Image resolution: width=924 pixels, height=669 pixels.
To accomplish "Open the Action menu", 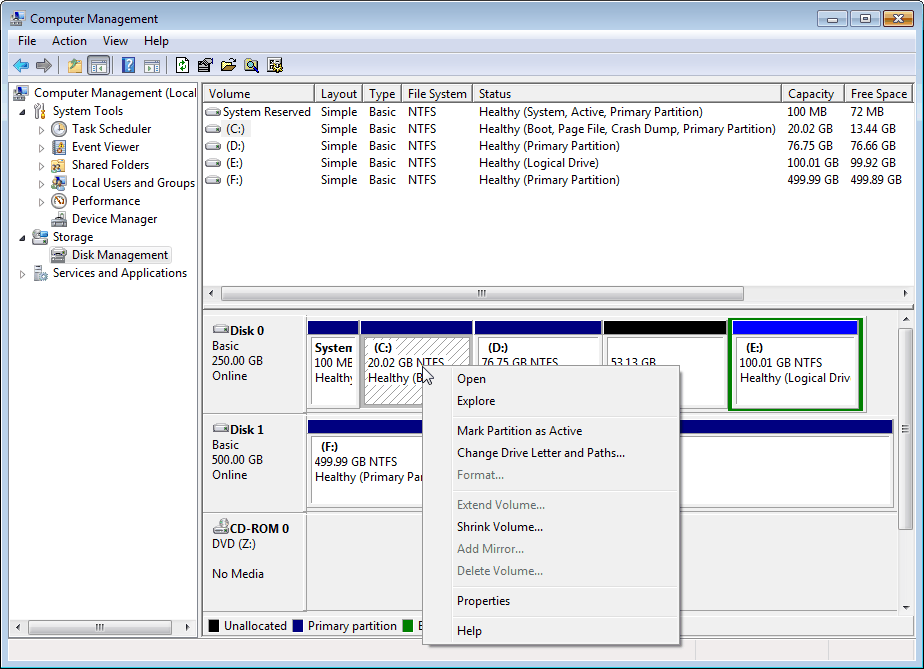I will pos(69,41).
